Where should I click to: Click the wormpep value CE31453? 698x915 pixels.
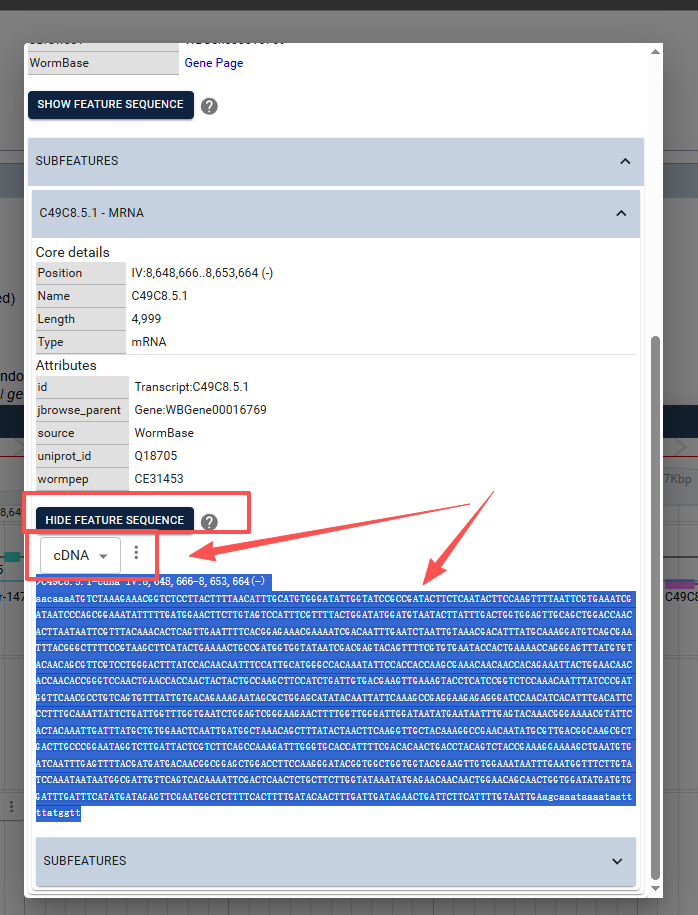155,479
